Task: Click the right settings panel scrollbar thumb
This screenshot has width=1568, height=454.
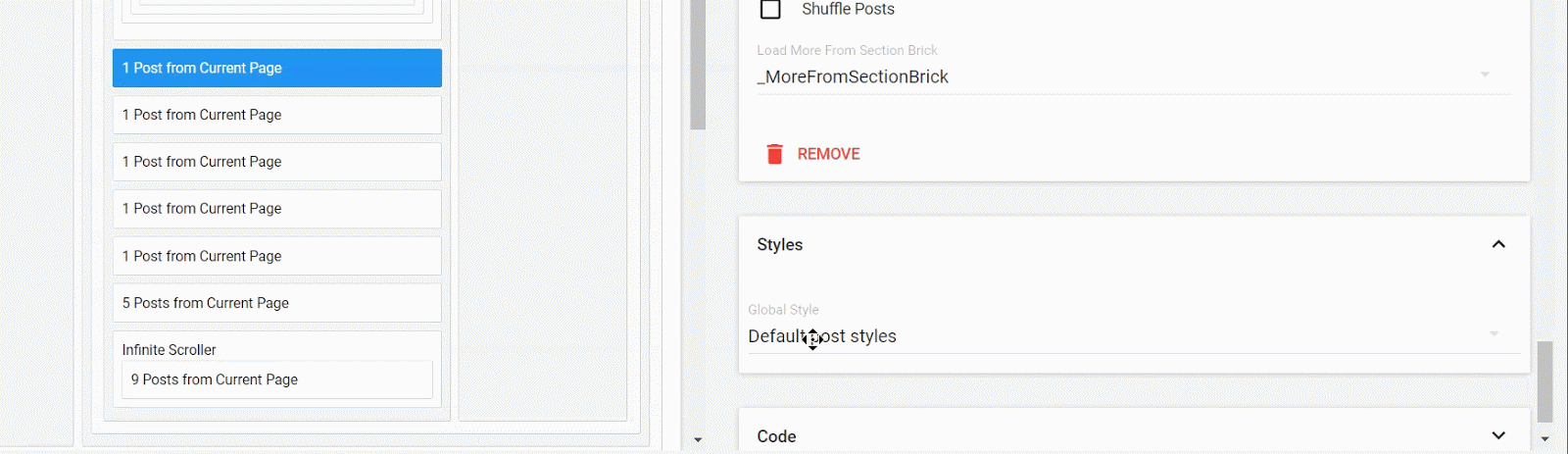Action: 1545,380
